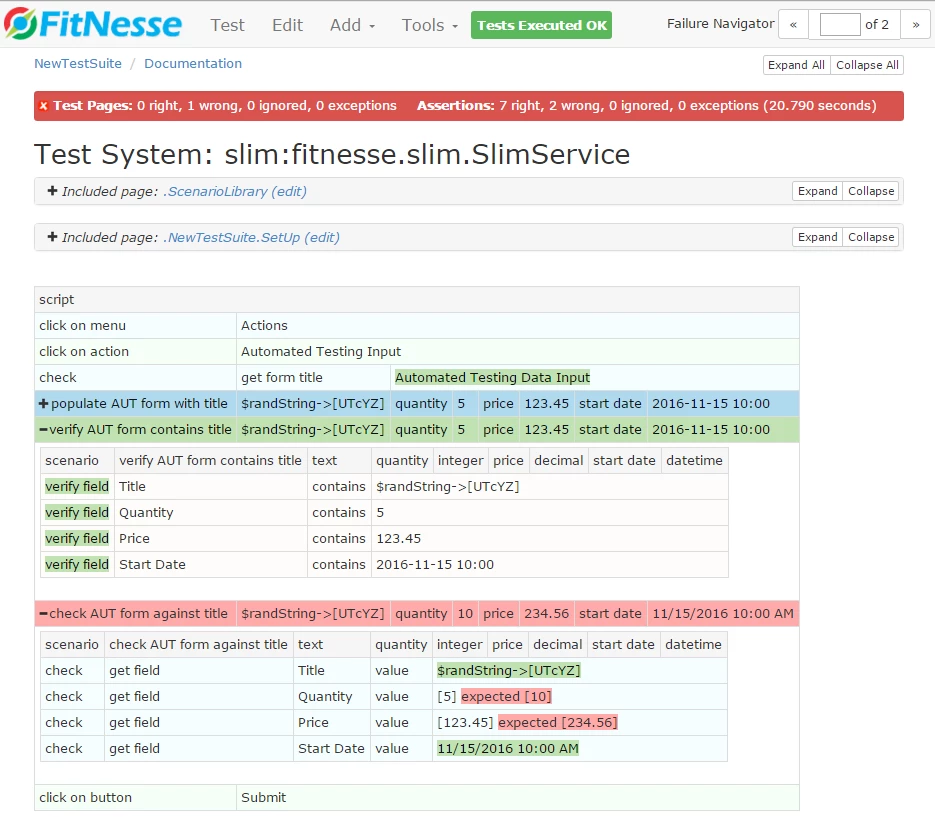Click the Collapse All button
This screenshot has height=818, width=935.
[867, 65]
